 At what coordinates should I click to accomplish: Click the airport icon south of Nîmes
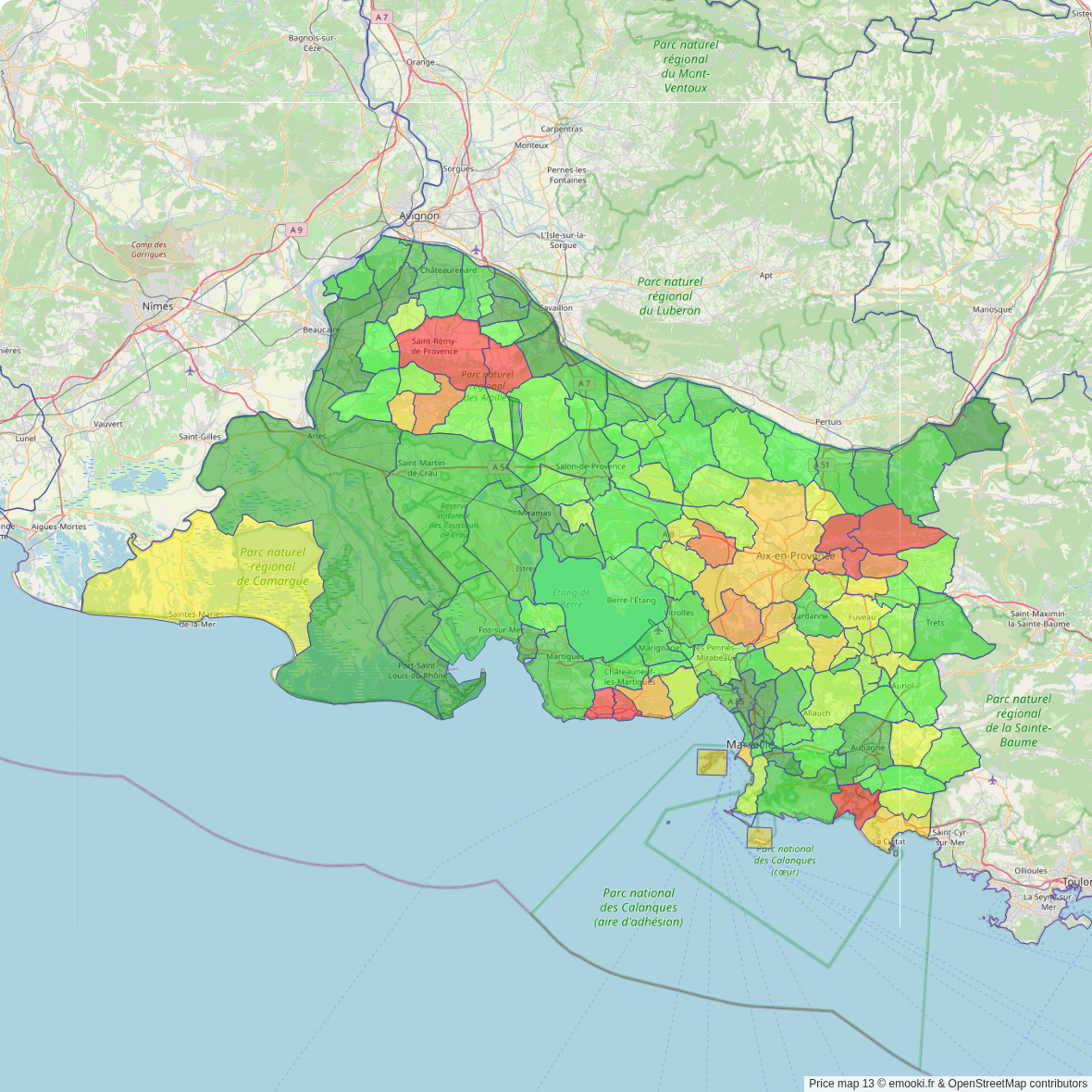click(x=191, y=371)
